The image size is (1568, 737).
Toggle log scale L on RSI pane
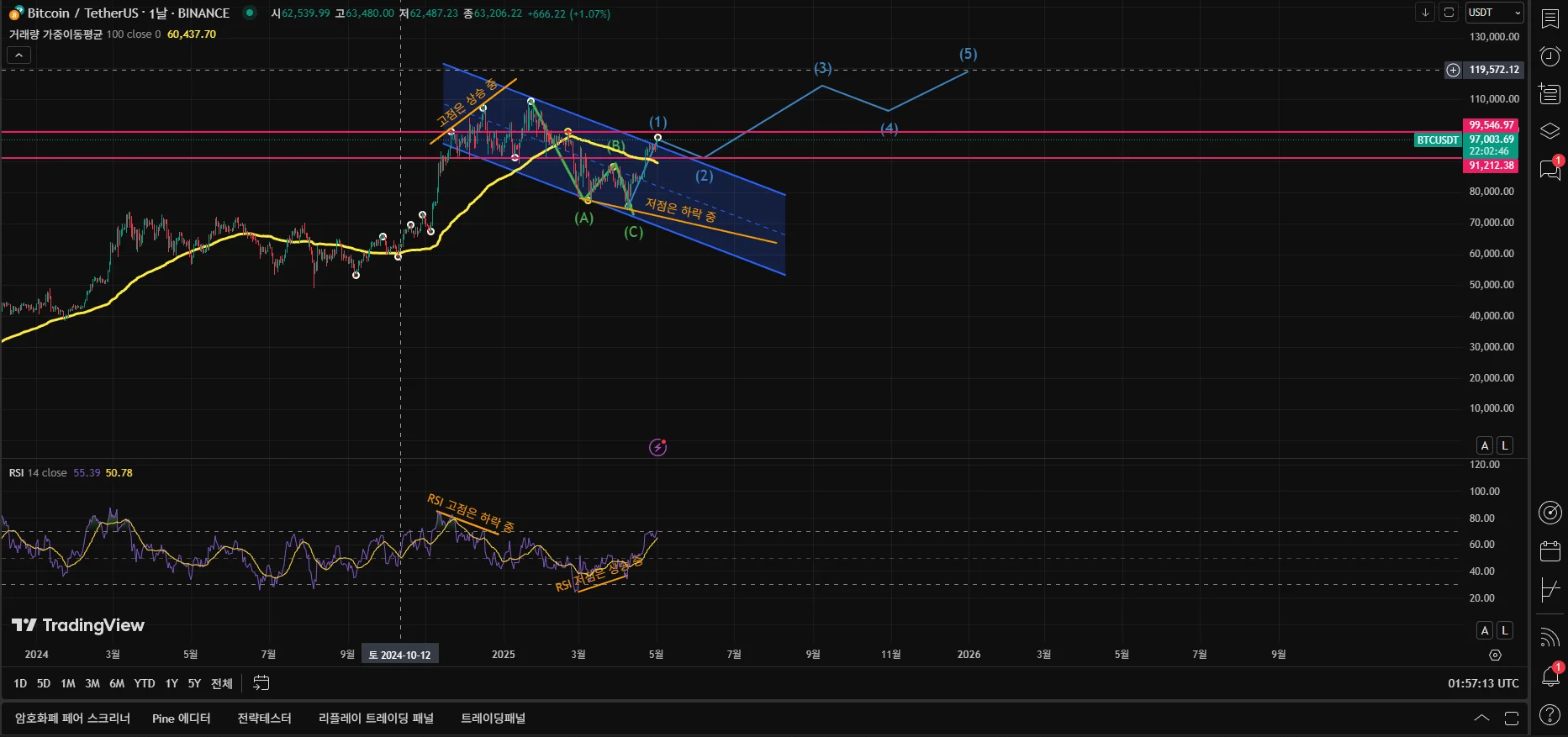[x=1505, y=630]
